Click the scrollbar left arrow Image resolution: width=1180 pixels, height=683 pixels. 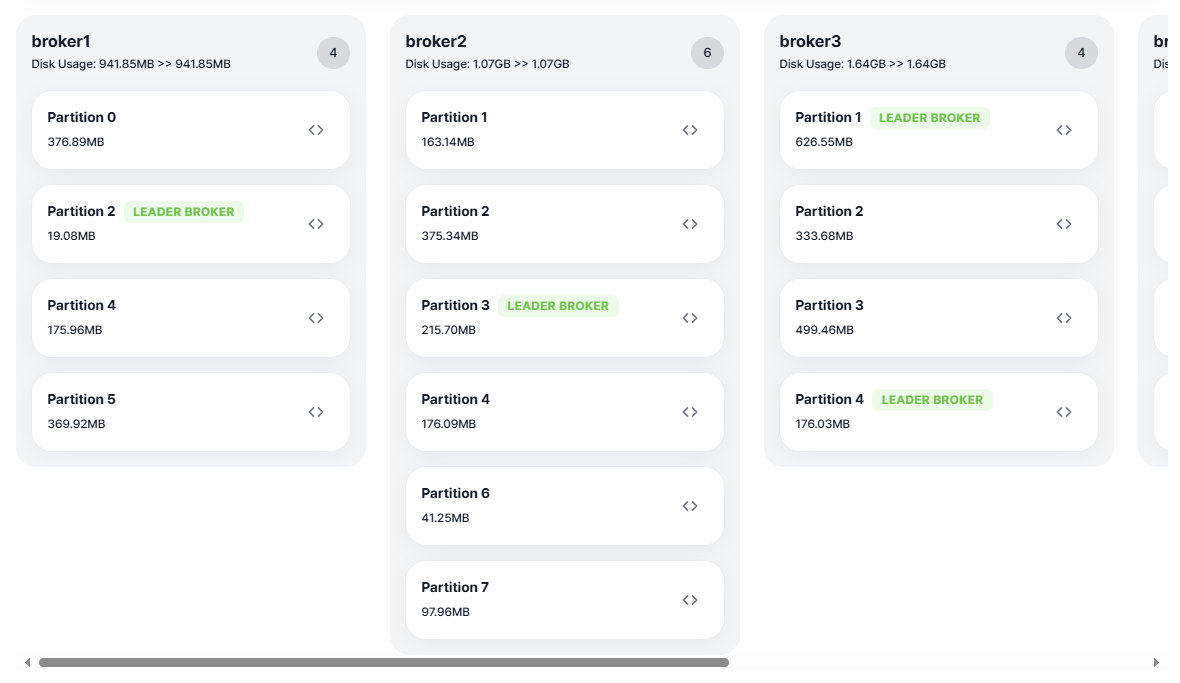[x=28, y=663]
